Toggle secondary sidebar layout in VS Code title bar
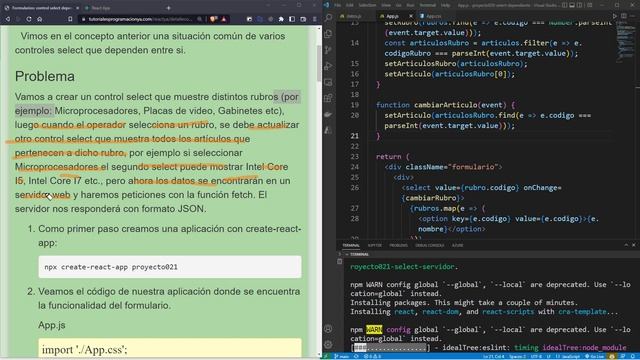 click(579, 5)
